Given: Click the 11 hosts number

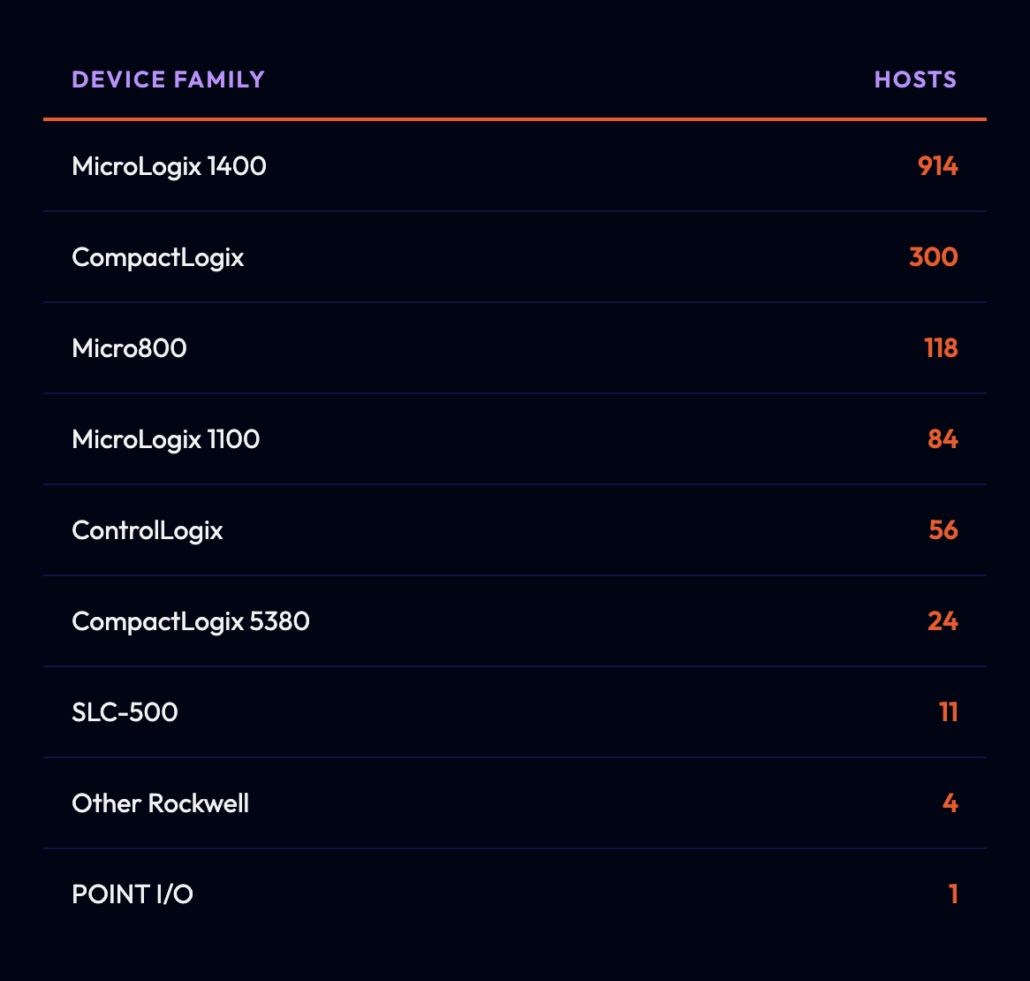Looking at the screenshot, I should [x=949, y=712].
